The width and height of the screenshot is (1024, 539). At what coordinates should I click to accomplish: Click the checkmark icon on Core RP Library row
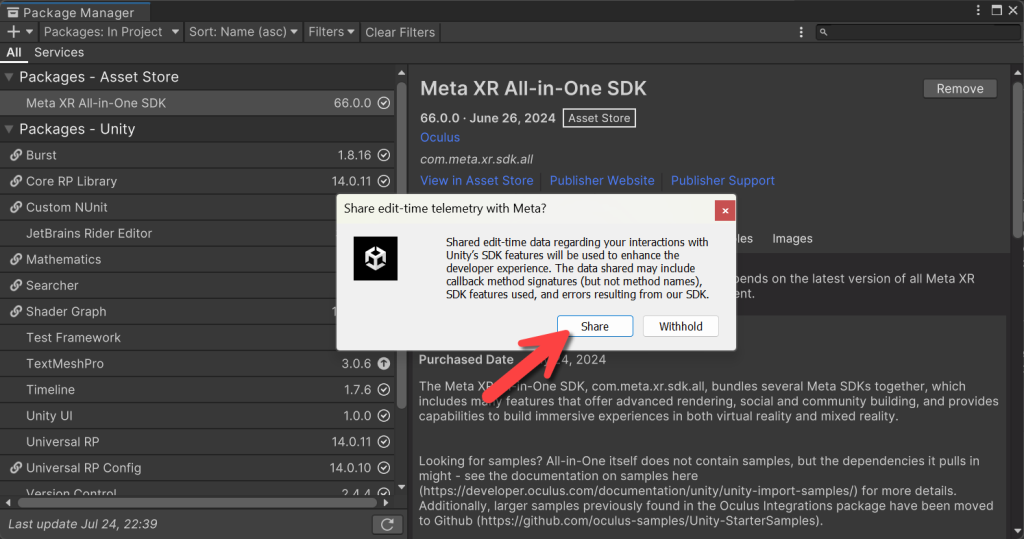click(x=384, y=181)
